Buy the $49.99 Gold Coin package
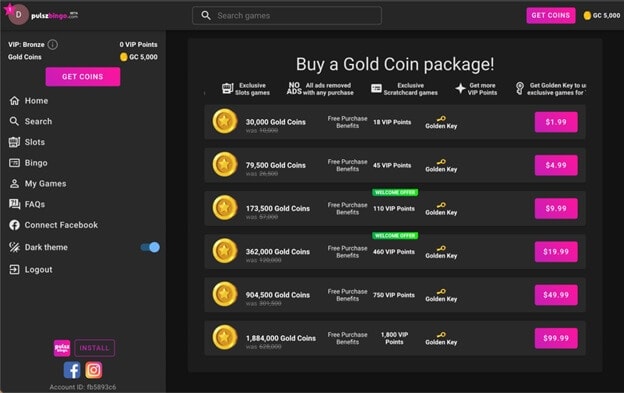625x393 pixels. 556,295
